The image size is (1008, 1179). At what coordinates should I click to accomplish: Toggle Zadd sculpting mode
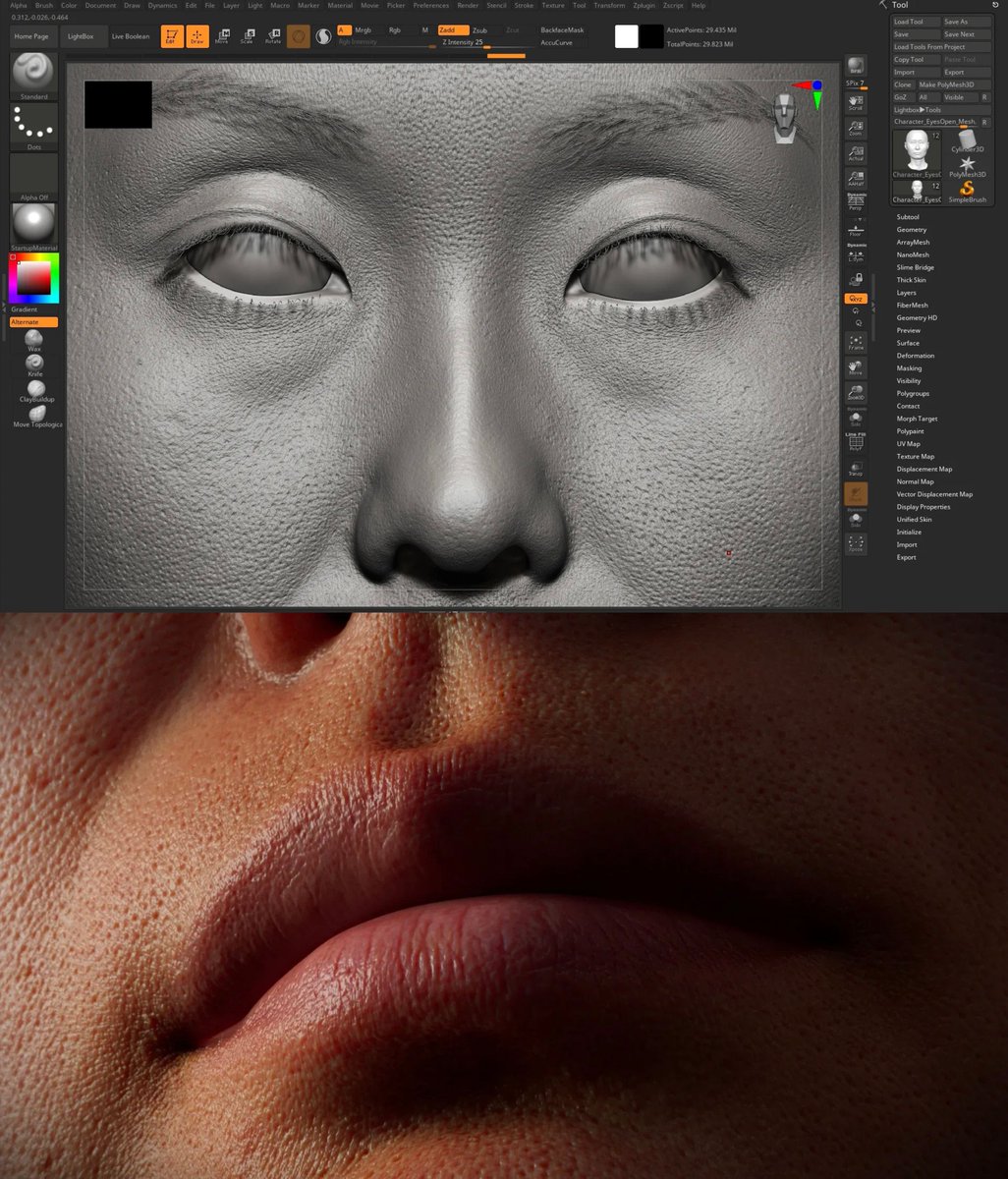coord(455,30)
